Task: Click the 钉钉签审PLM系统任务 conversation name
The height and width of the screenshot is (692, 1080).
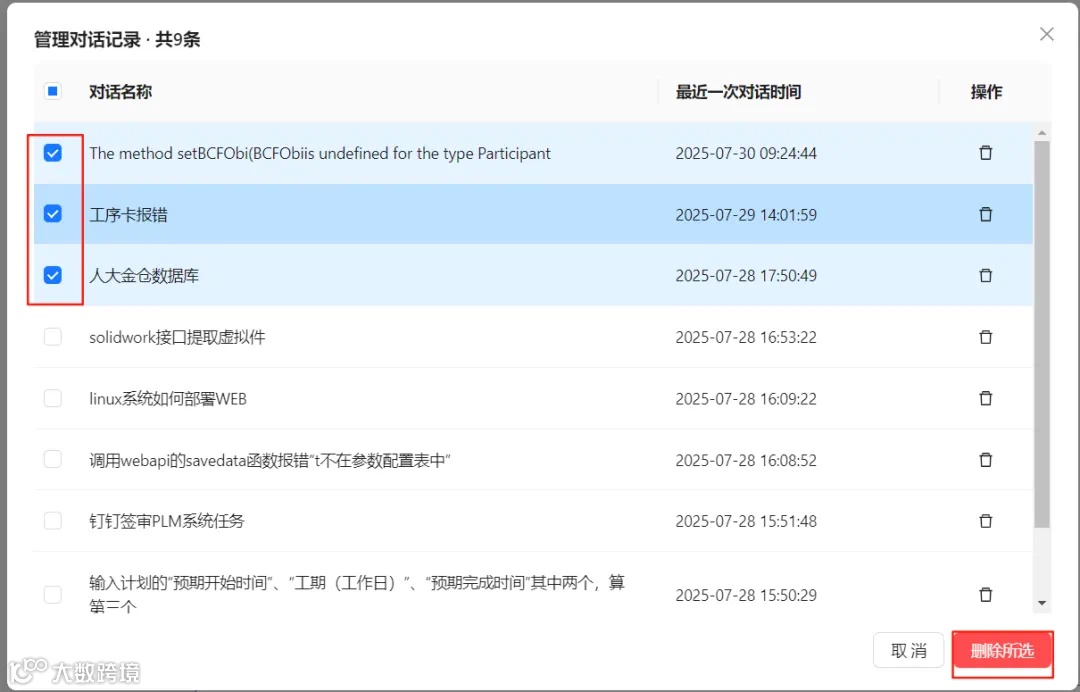Action: click(x=167, y=521)
